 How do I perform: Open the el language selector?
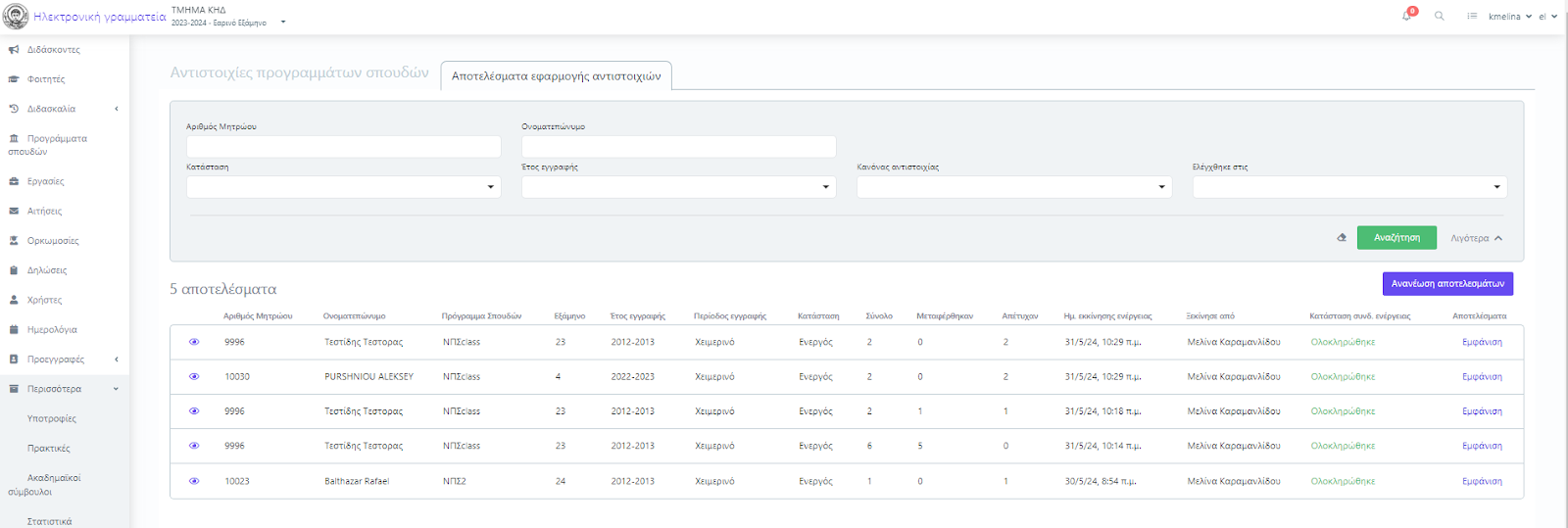coord(1547,17)
